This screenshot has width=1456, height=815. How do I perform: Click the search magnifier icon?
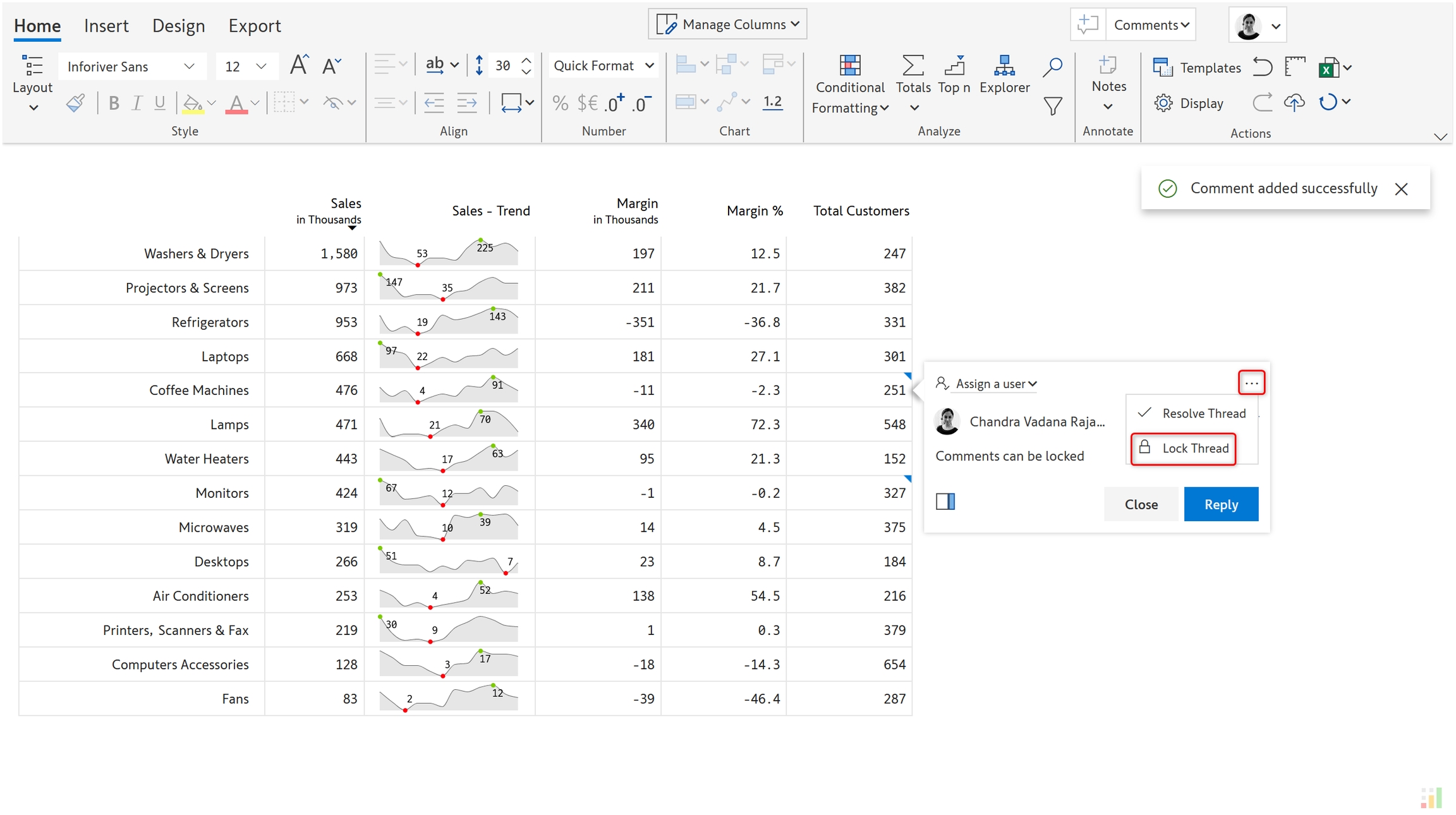coord(1052,66)
